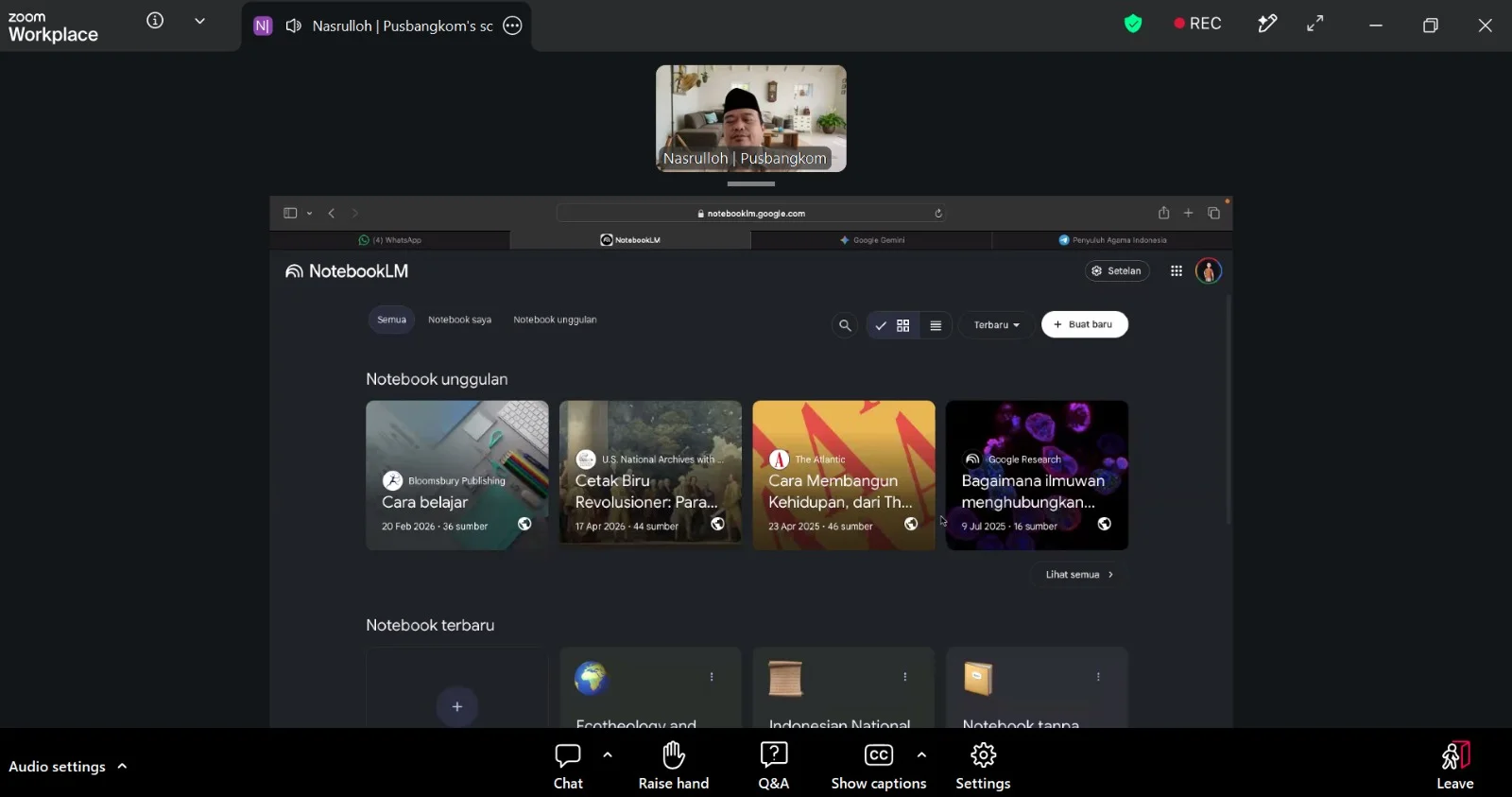This screenshot has height=797, width=1512.
Task: Switch to the NotebookLM browser tab
Action: (x=630, y=240)
